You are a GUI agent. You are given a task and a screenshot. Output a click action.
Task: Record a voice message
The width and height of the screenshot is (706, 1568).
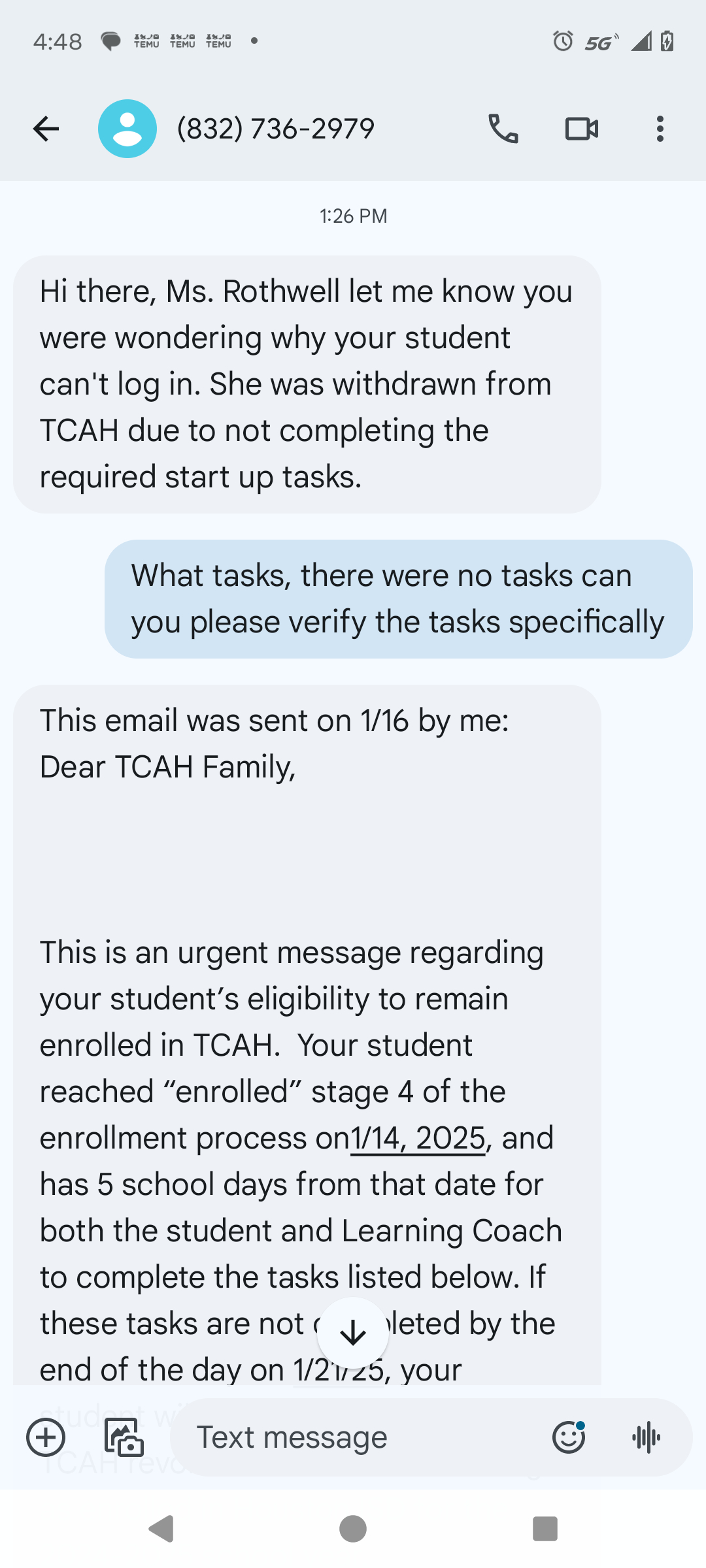click(647, 1437)
